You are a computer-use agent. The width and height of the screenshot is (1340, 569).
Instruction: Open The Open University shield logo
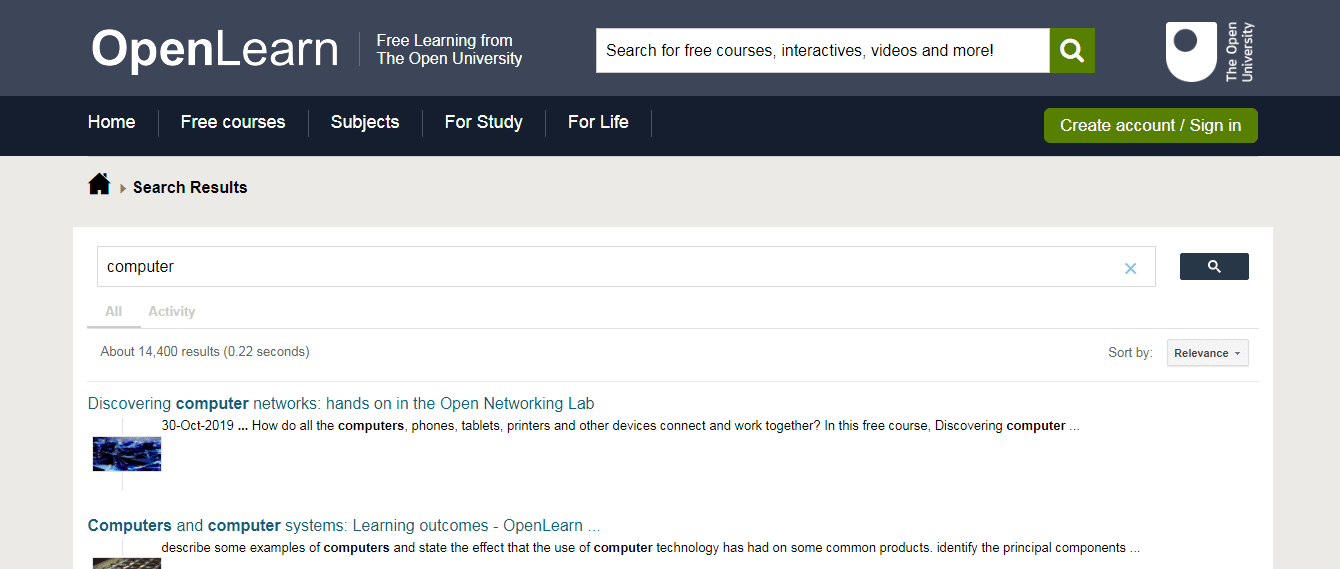click(1209, 51)
